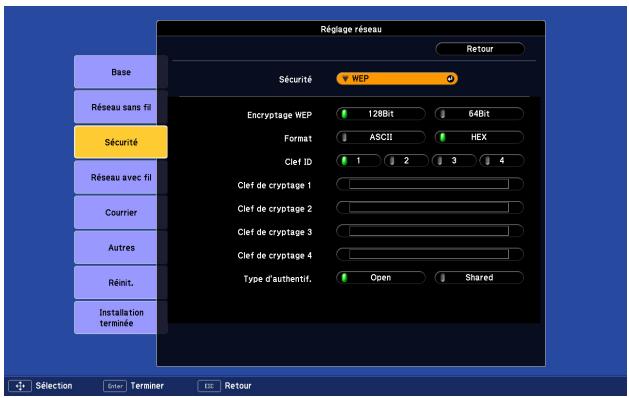Click the enter arrow icon on WEP dropdown
Viewport: 629px width, 398px height.
[x=450, y=79]
